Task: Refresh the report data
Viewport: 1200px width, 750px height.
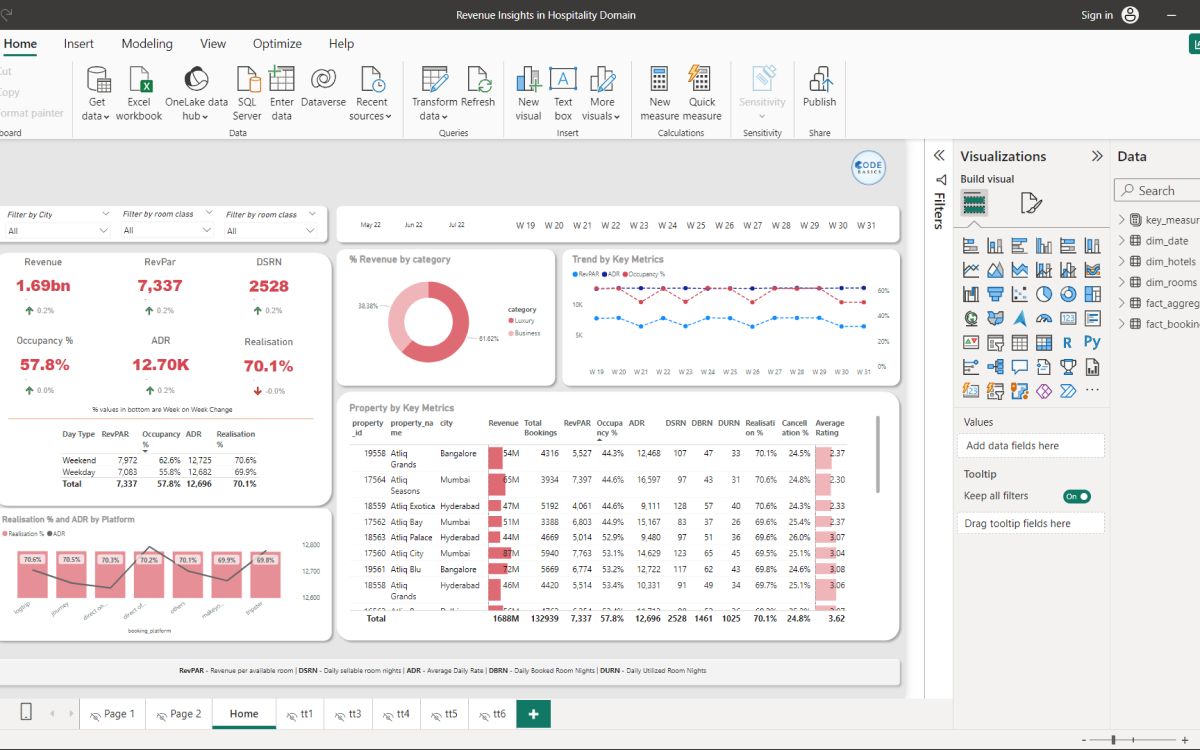Action: click(x=478, y=88)
